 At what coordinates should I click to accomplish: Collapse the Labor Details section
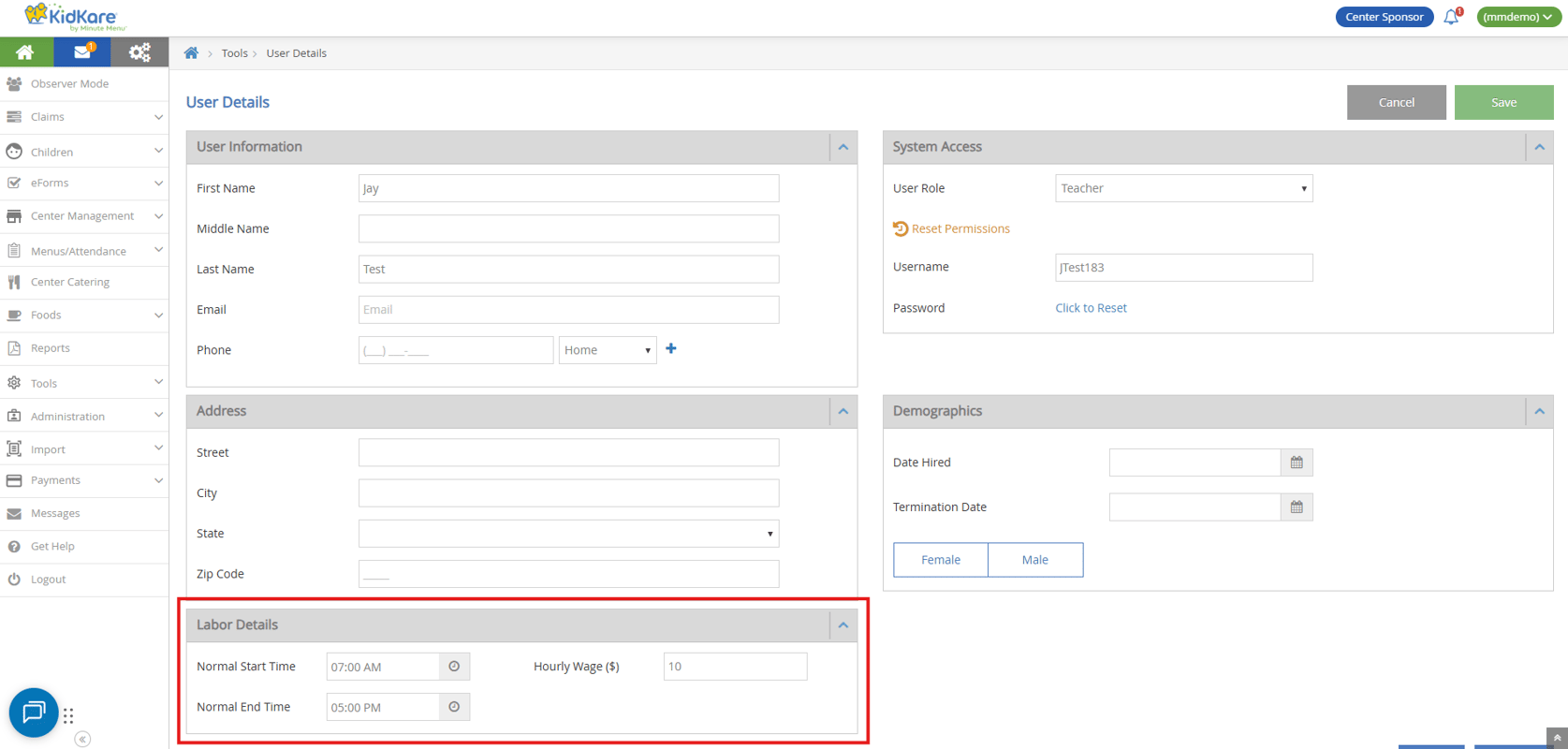(x=843, y=625)
